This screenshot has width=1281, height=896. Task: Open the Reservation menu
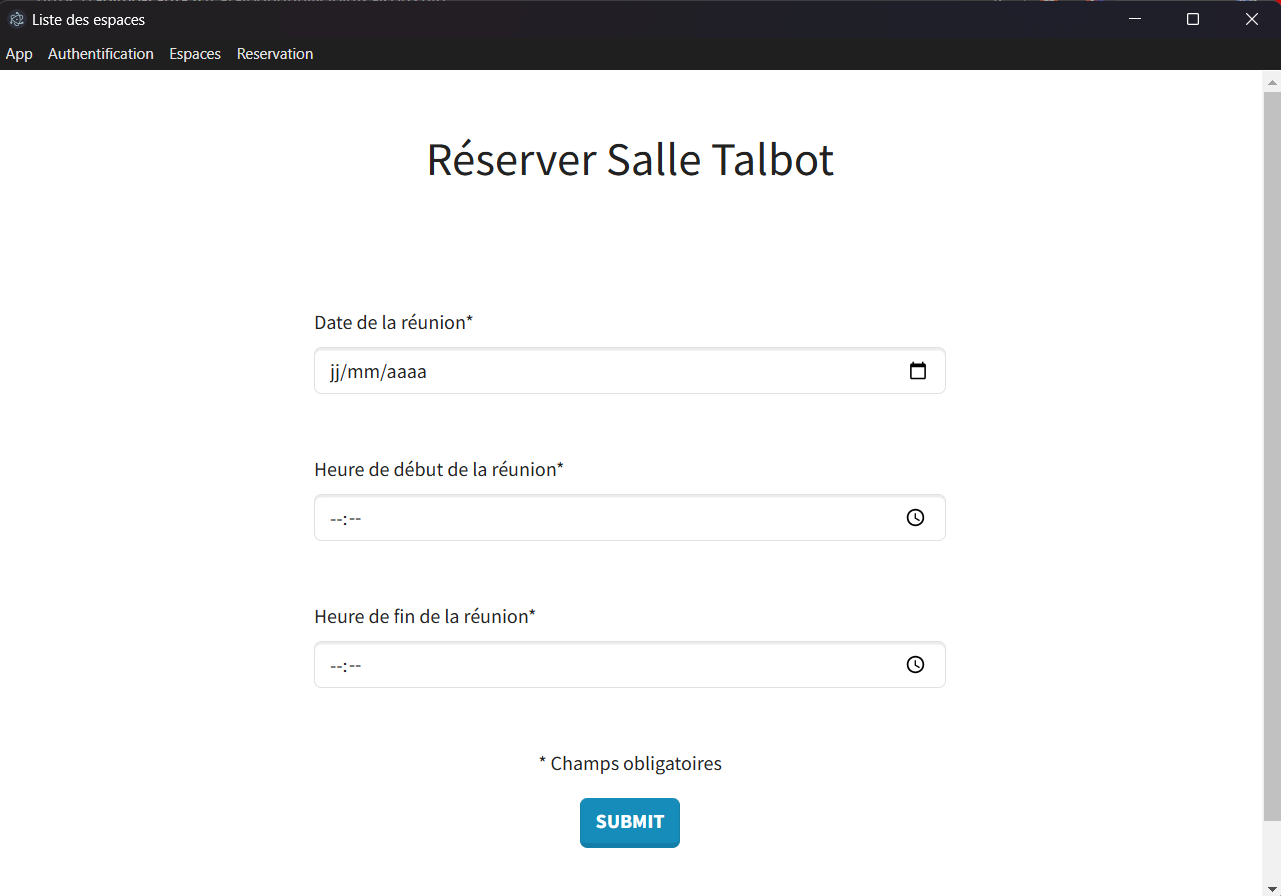click(x=275, y=54)
